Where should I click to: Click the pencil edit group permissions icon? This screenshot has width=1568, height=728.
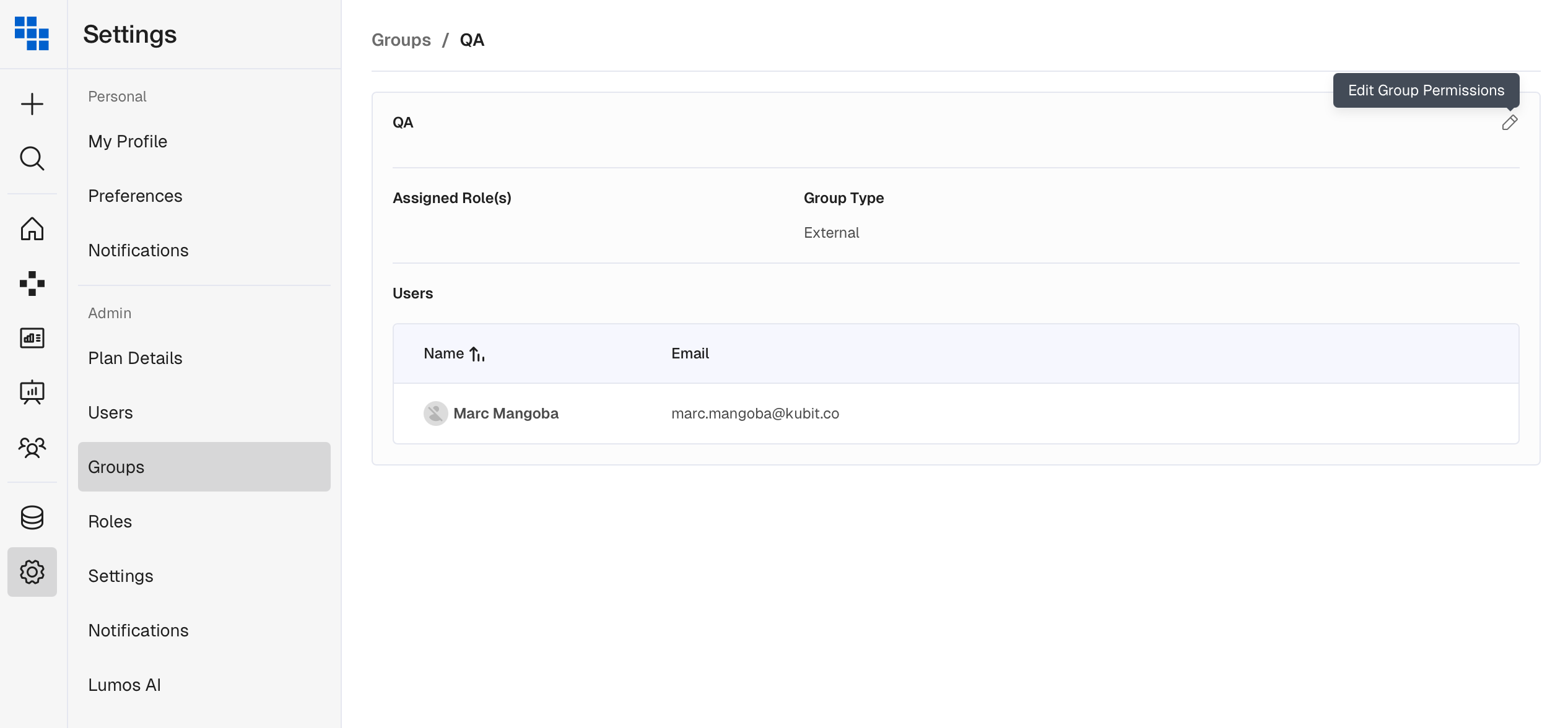[1509, 123]
